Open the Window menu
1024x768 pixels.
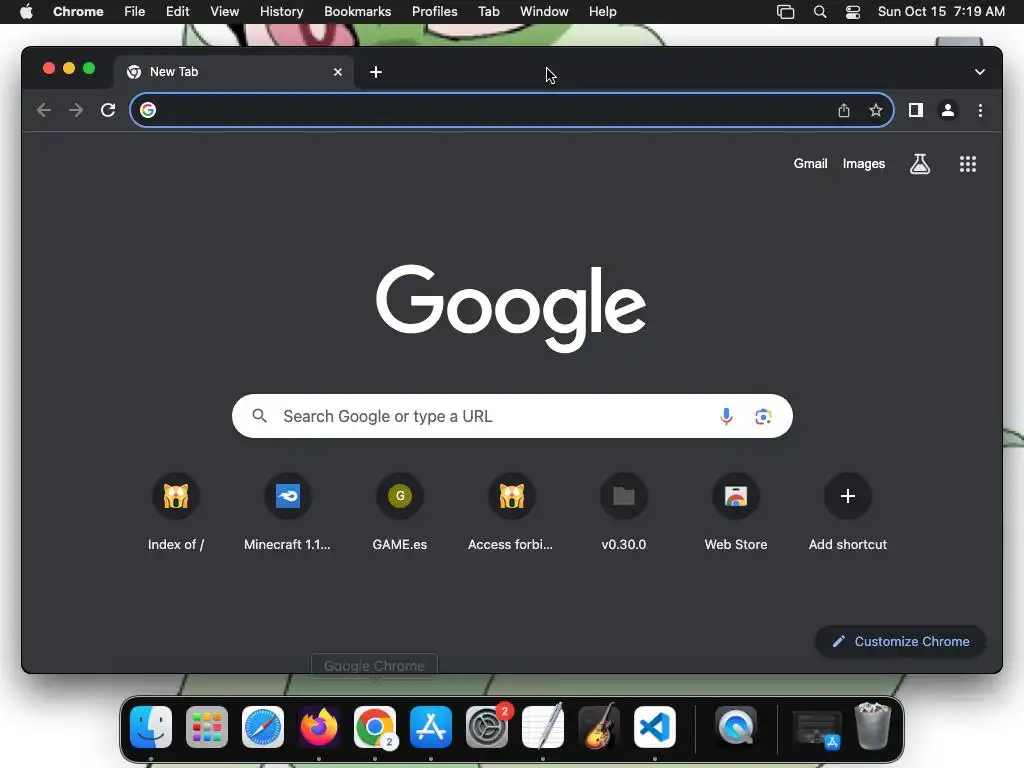tap(544, 12)
